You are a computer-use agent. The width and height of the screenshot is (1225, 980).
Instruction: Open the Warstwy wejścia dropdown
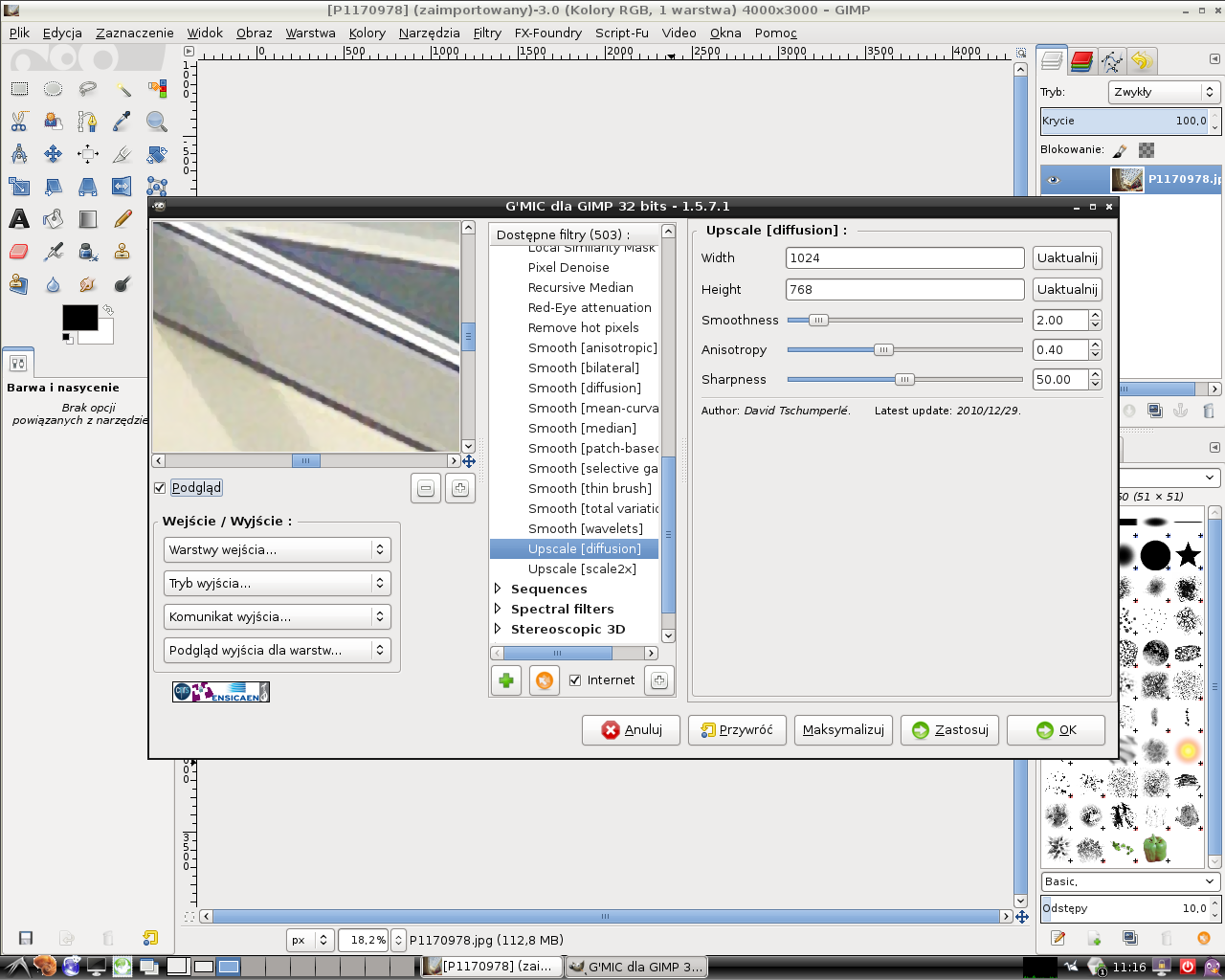click(x=277, y=550)
